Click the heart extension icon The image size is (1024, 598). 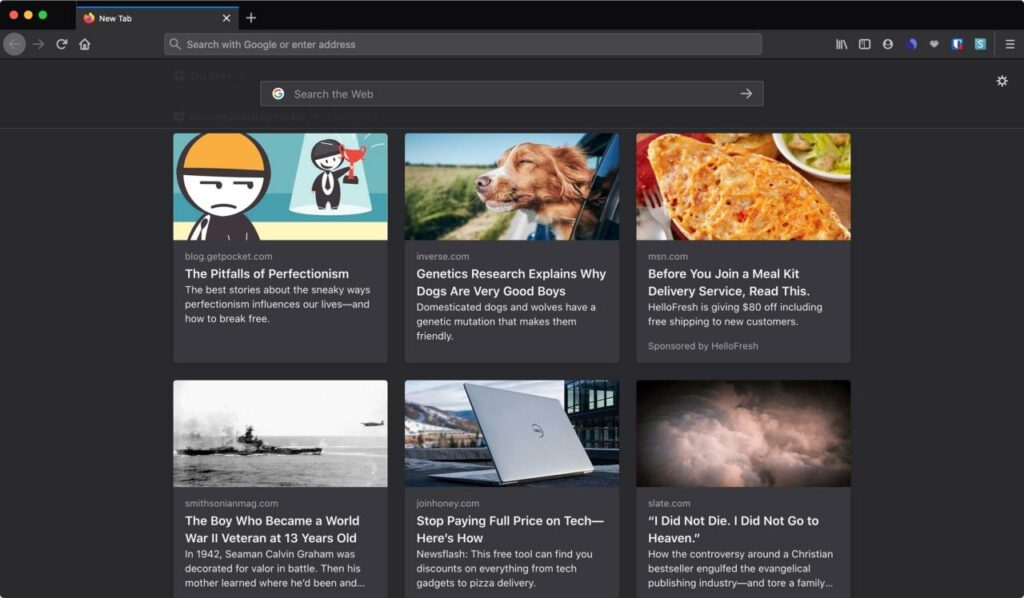[934, 44]
